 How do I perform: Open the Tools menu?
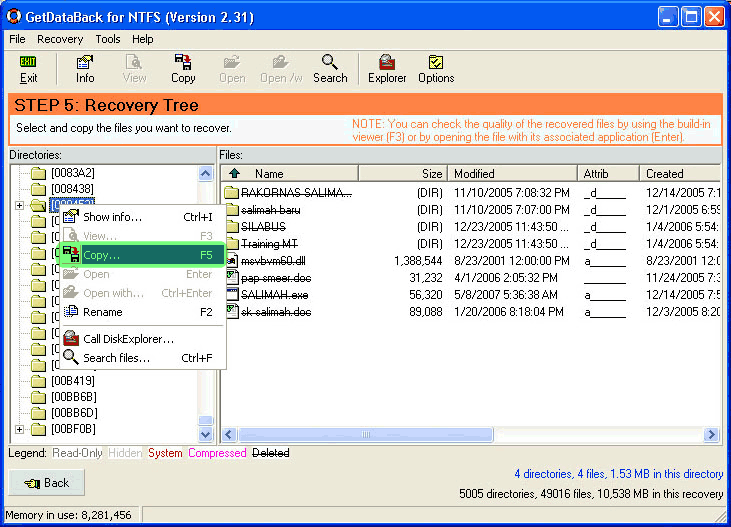coord(108,39)
